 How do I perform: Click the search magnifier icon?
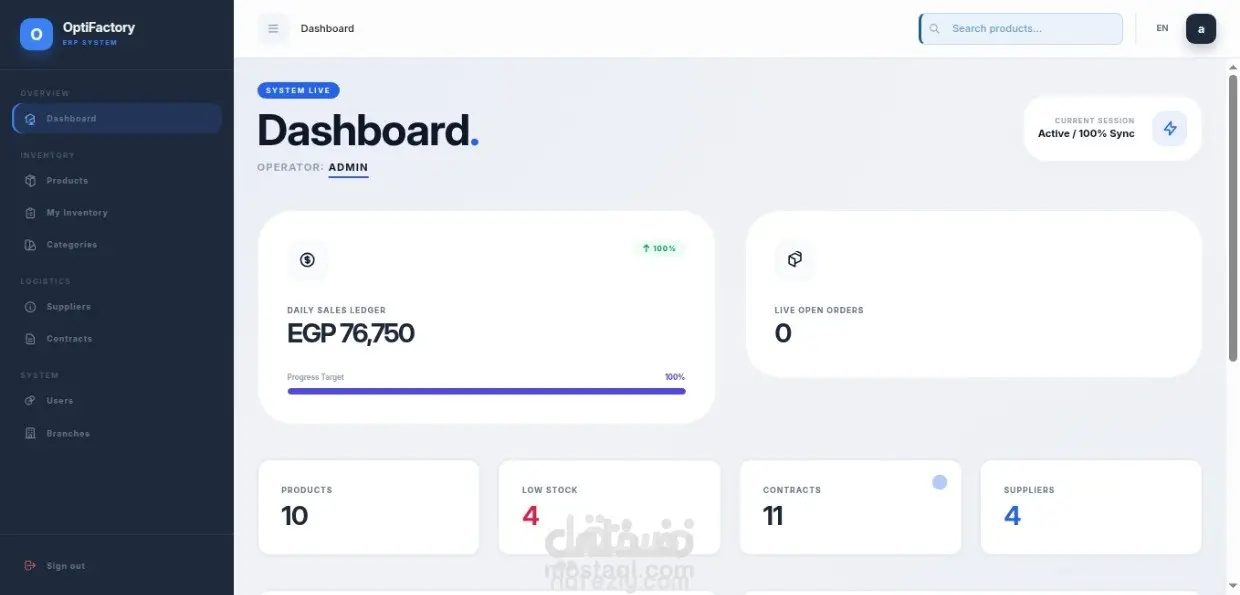pyautogui.click(x=935, y=29)
